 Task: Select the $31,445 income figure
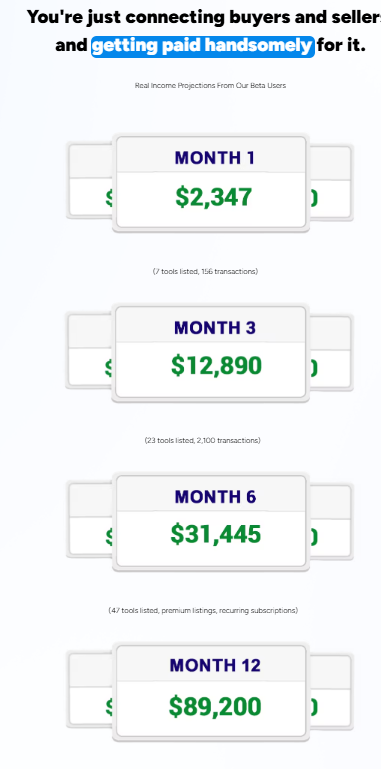[x=216, y=535]
